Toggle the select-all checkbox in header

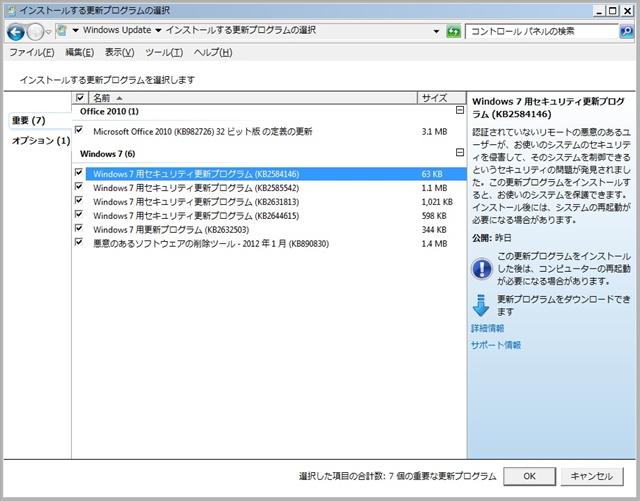coord(80,98)
